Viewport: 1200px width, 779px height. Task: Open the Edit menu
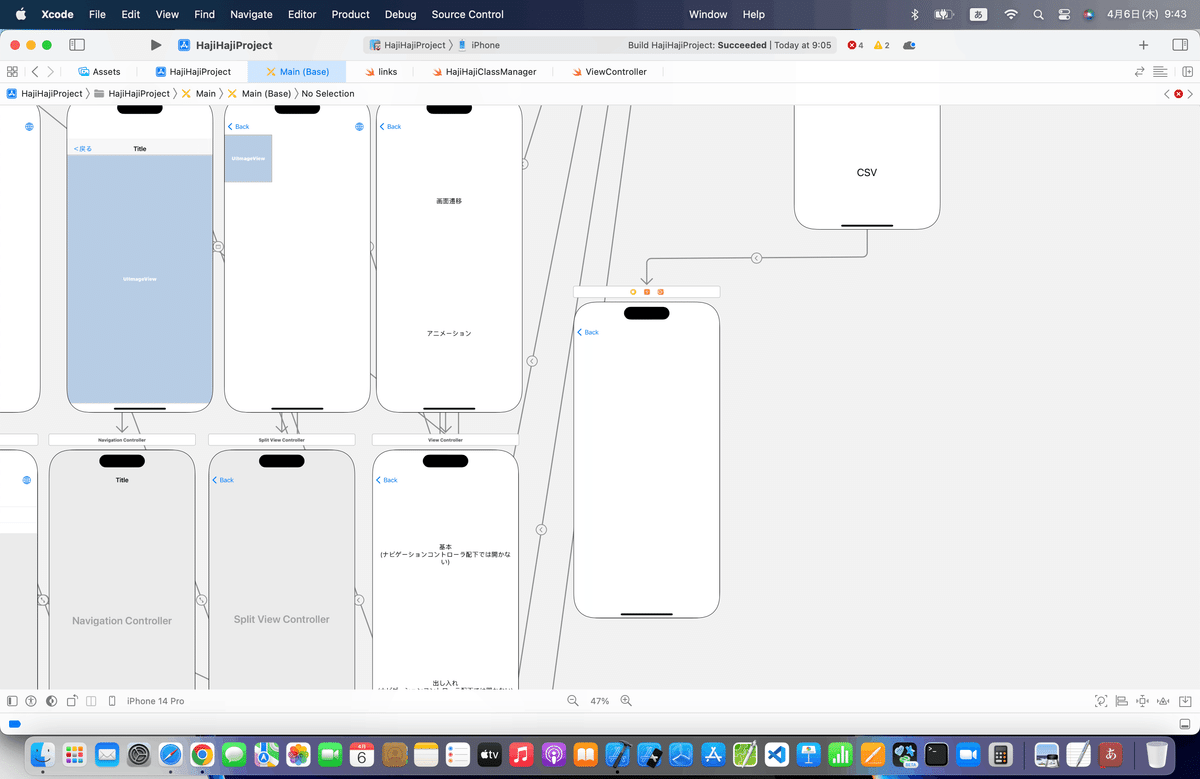(x=131, y=14)
